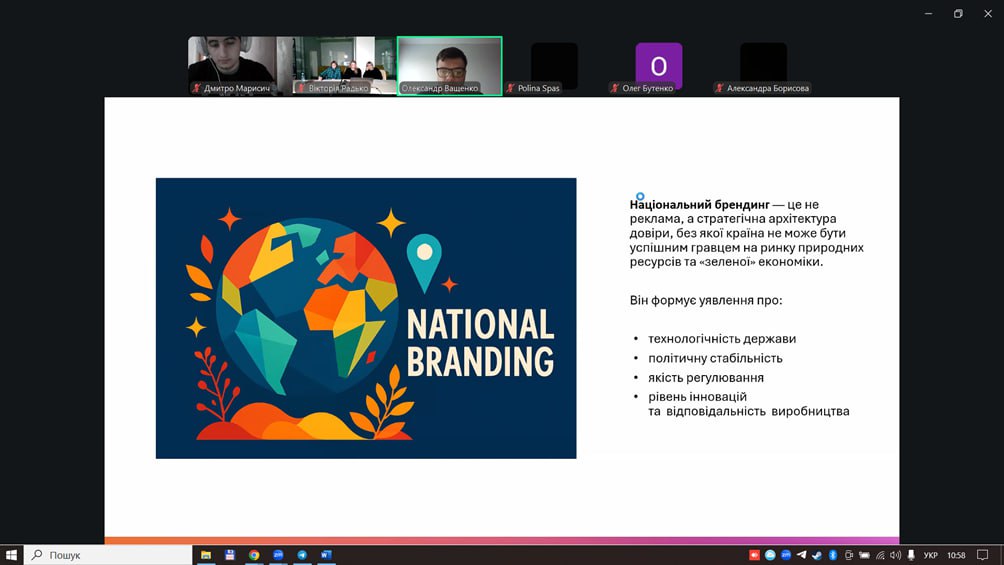Open the Windows Start menu
1004x565 pixels.
(x=12, y=555)
